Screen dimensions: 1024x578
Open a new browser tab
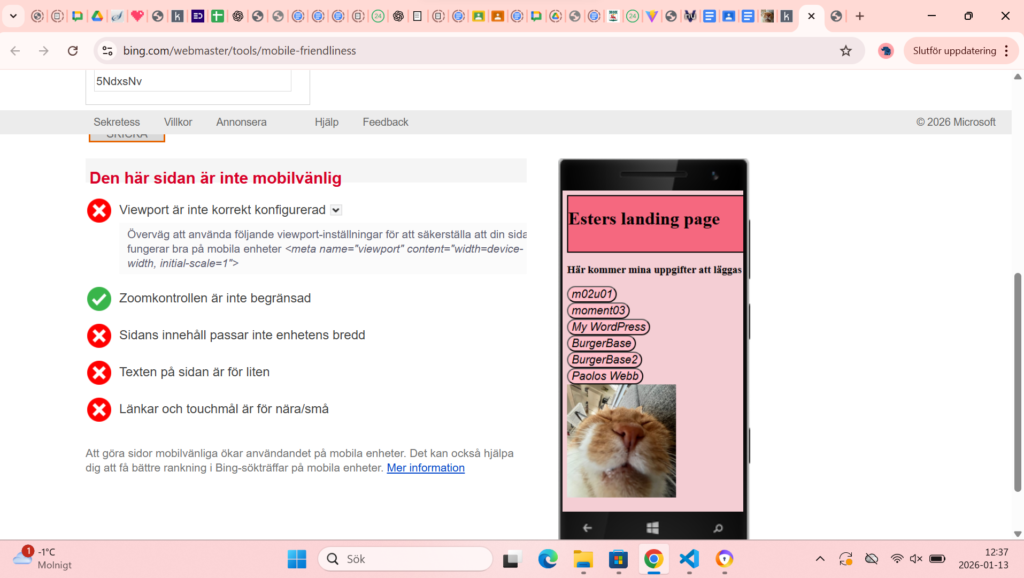(859, 16)
